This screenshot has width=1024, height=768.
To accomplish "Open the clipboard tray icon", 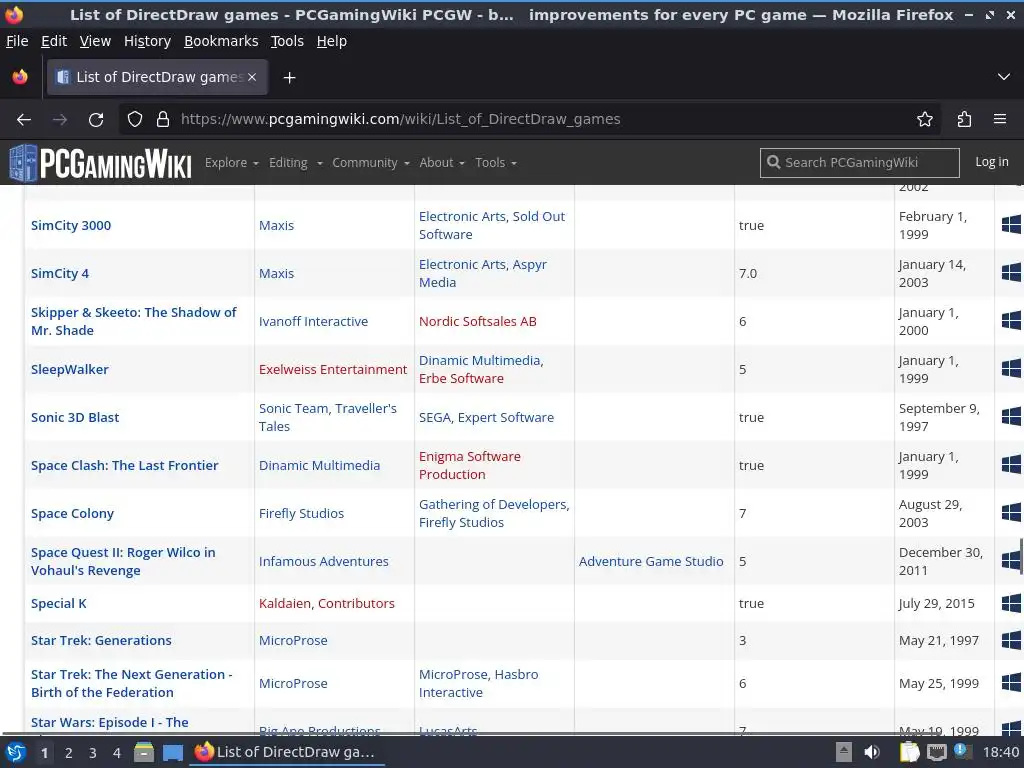I will [909, 752].
